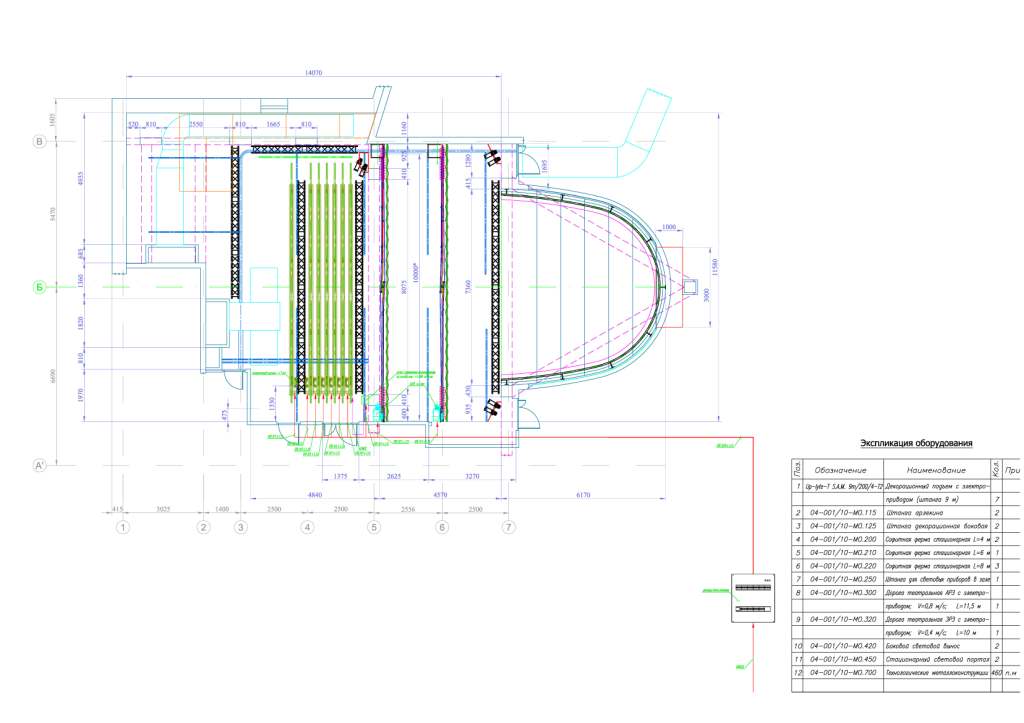The width and height of the screenshot is (1024, 723).
Task: Click the dimension '1665' near the top
Action: coord(273,124)
